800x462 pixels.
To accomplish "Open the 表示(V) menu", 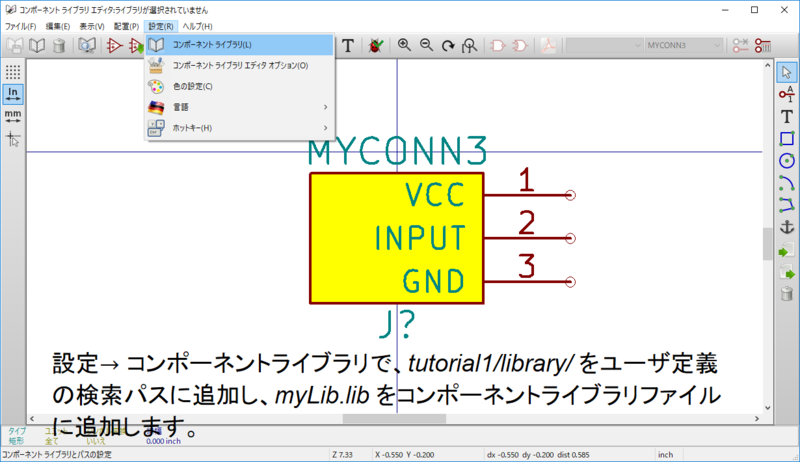I will pyautogui.click(x=92, y=26).
